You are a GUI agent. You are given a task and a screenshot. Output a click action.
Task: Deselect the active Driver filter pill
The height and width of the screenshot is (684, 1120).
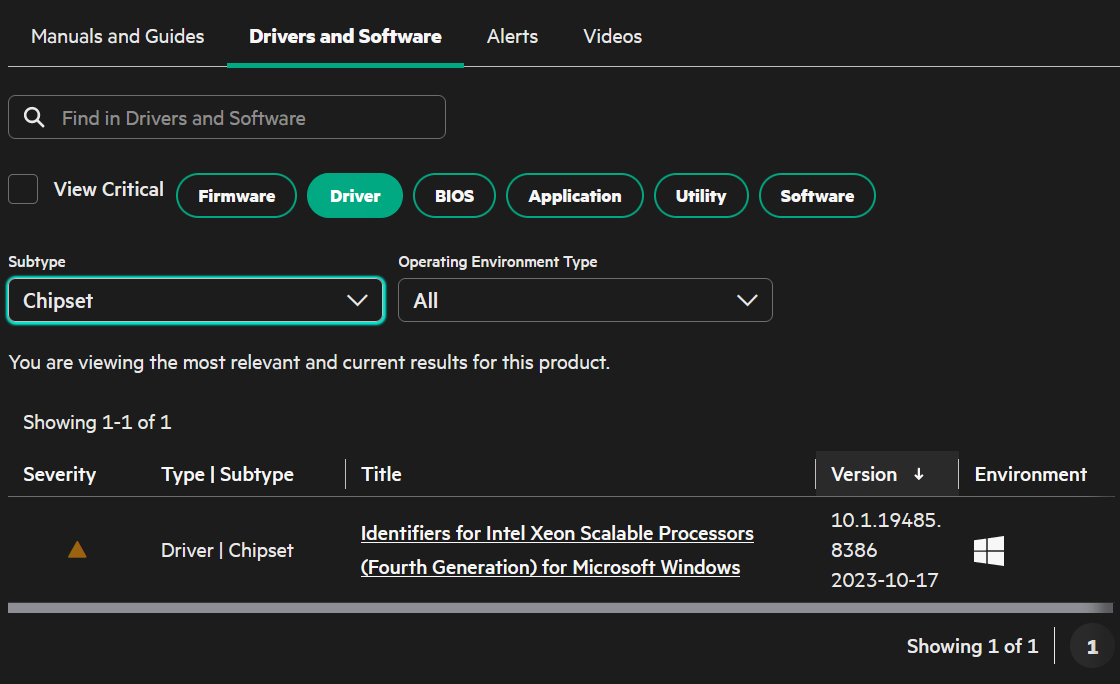pyautogui.click(x=355, y=196)
